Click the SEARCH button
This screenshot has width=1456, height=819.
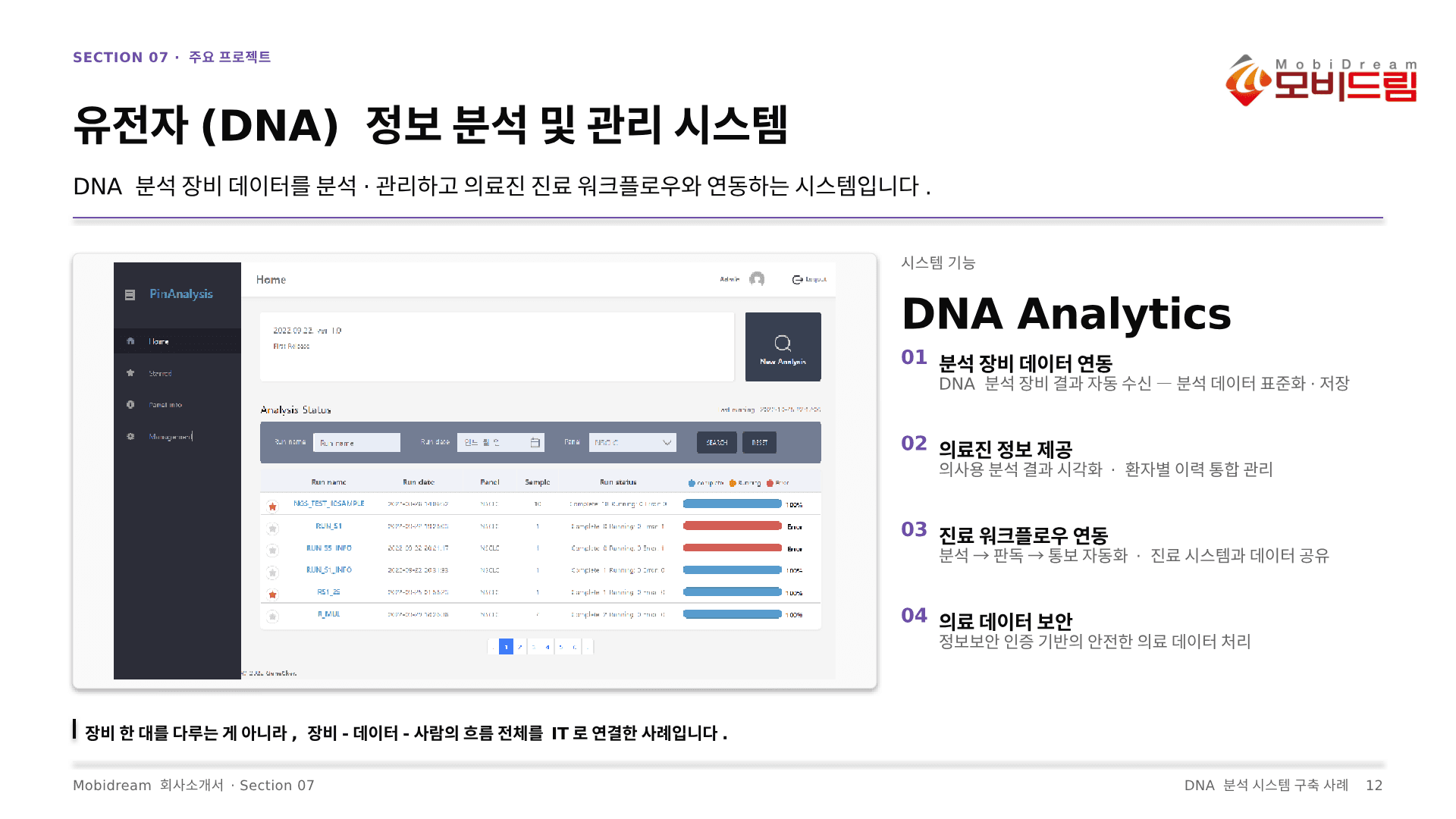tap(717, 443)
